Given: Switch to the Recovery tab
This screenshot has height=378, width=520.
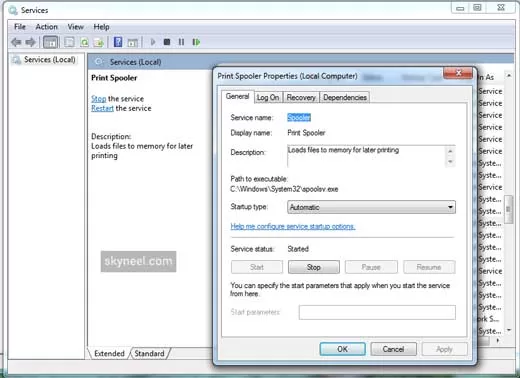Looking at the screenshot, I should point(301,97).
